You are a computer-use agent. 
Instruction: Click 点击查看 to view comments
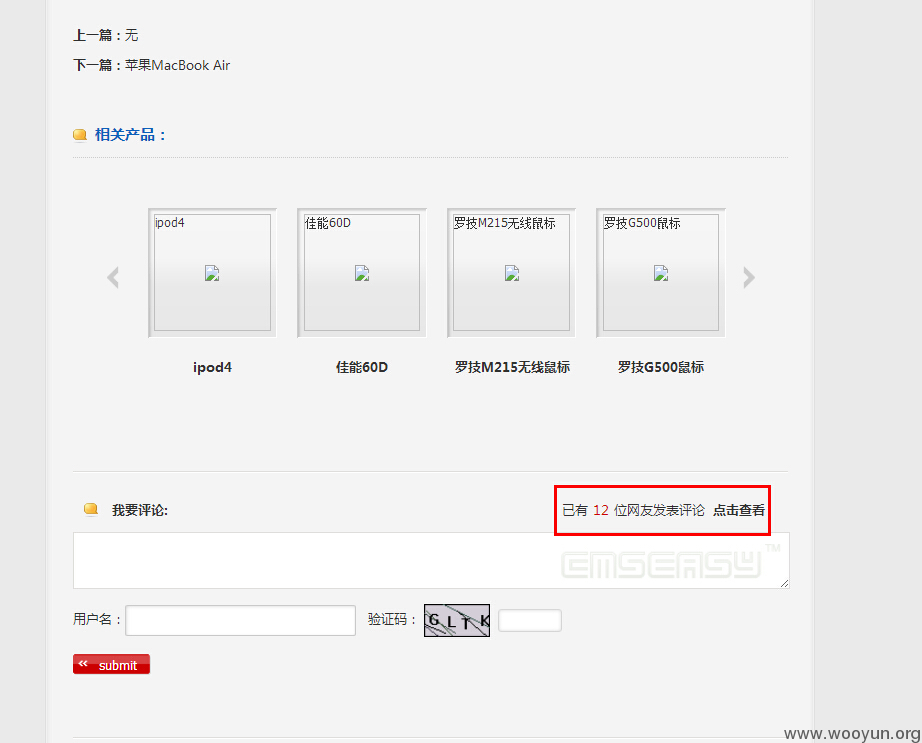(x=739, y=510)
